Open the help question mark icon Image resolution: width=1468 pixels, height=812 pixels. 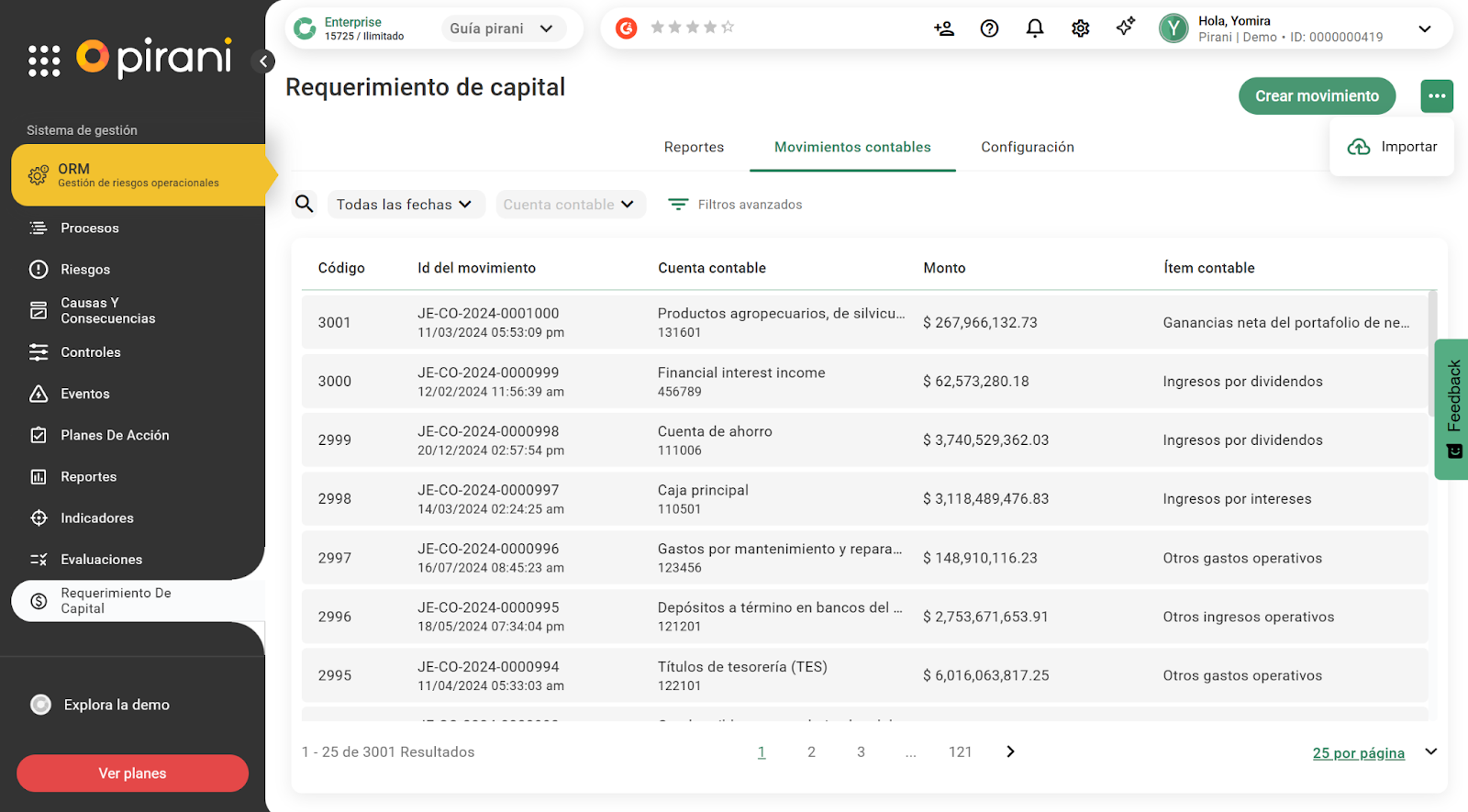click(x=989, y=28)
